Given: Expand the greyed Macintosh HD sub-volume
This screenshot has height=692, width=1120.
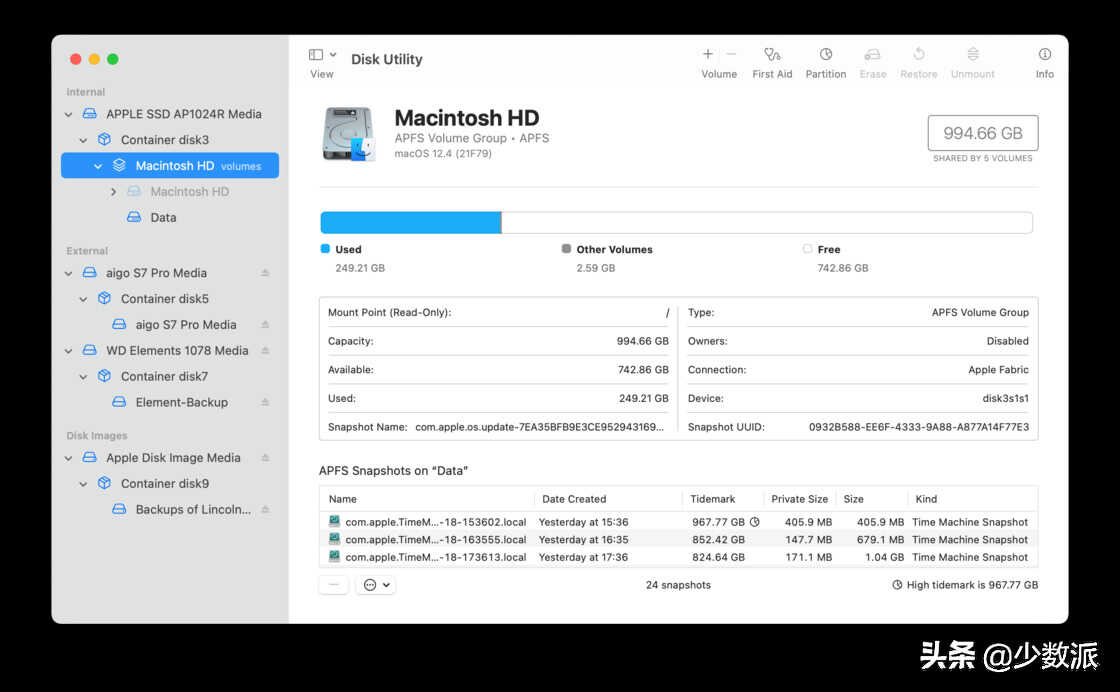Looking at the screenshot, I should point(113,191).
